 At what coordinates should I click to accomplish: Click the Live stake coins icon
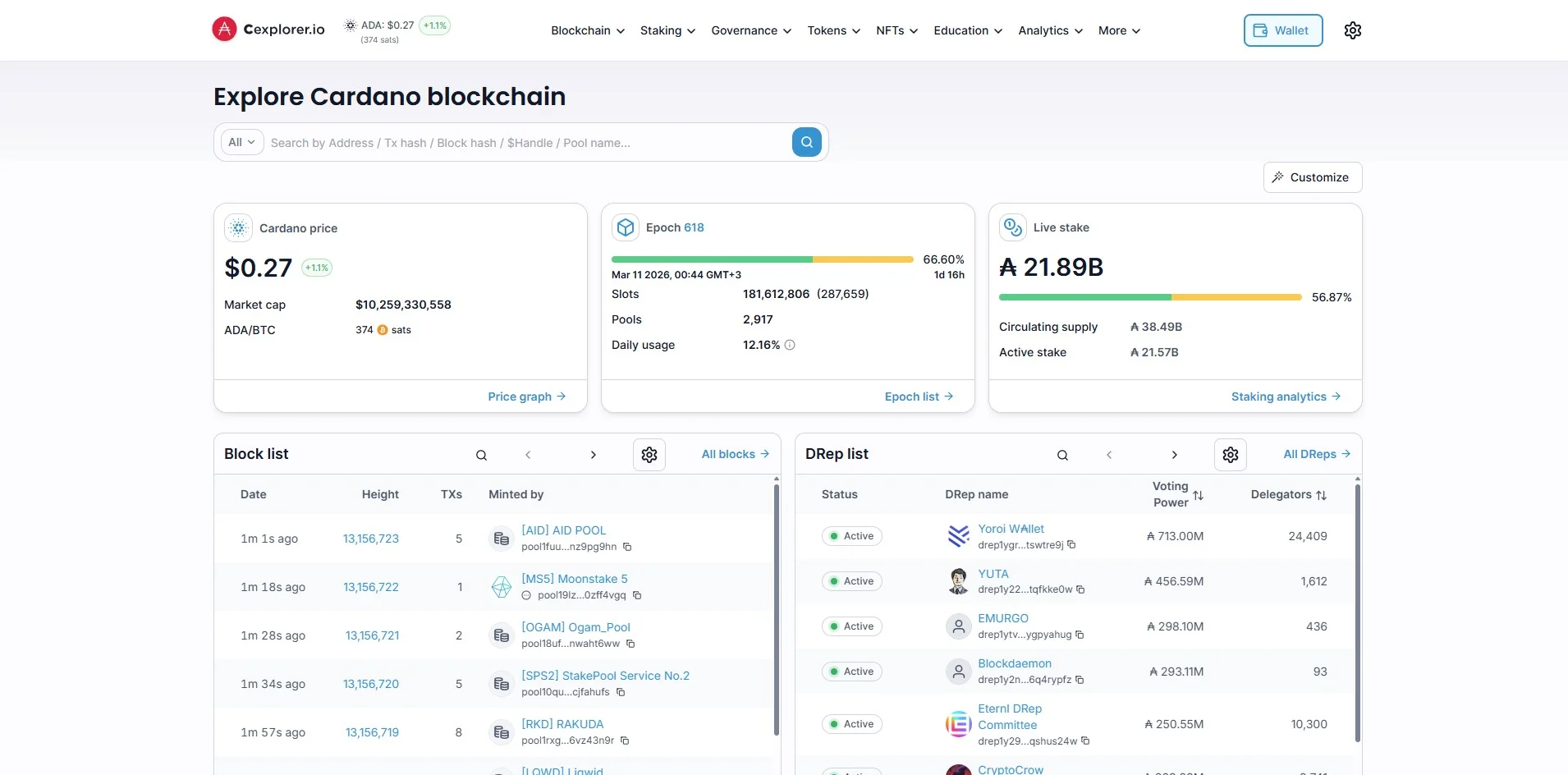(x=1013, y=227)
